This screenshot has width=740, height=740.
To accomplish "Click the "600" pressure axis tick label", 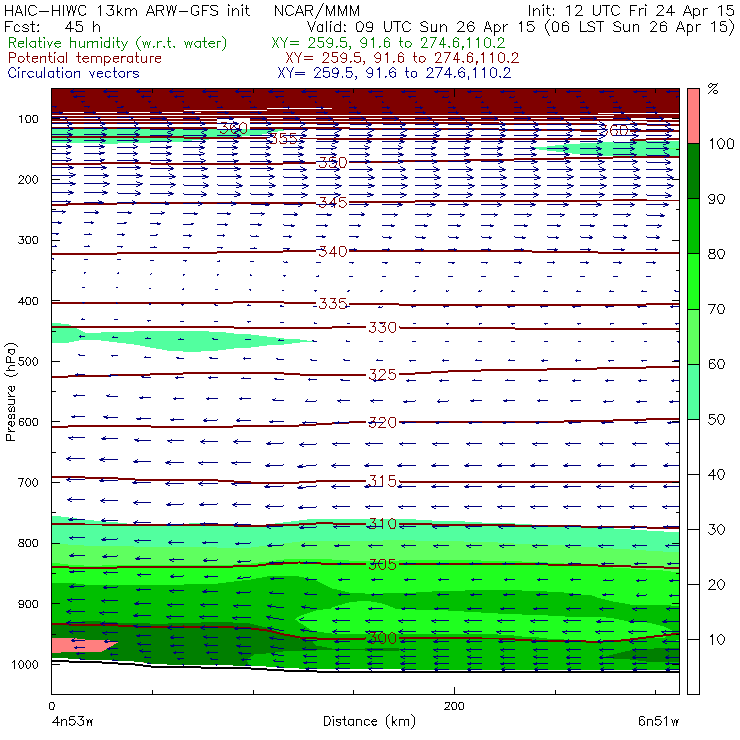I will point(28,422).
